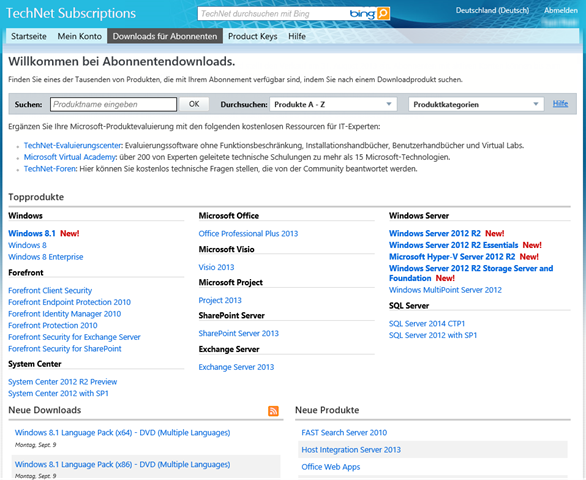Open the Windows Server 2012 R2 link
Viewport: 586px width, 480px height.
click(435, 233)
